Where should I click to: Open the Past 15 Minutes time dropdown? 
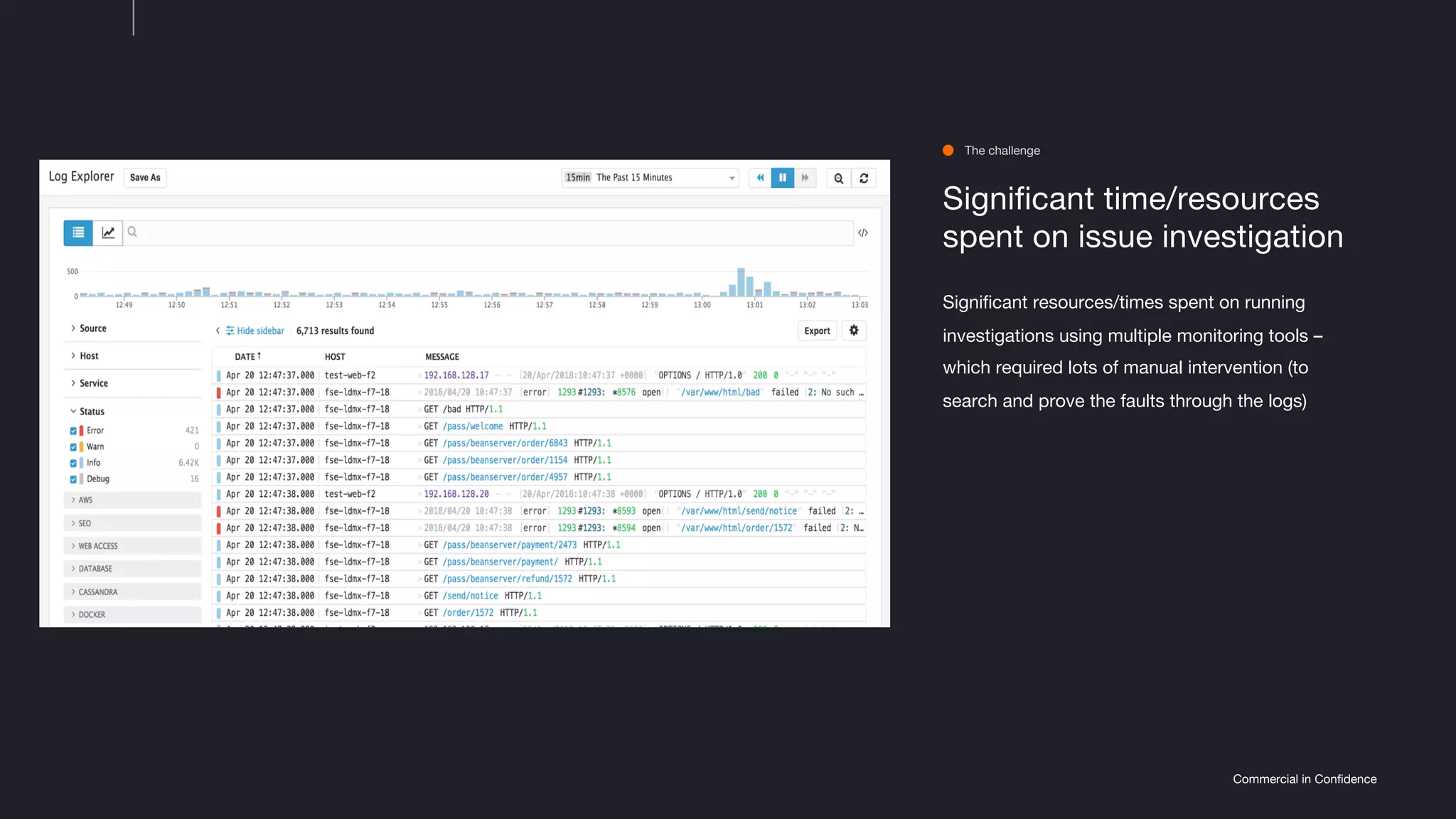[650, 178]
